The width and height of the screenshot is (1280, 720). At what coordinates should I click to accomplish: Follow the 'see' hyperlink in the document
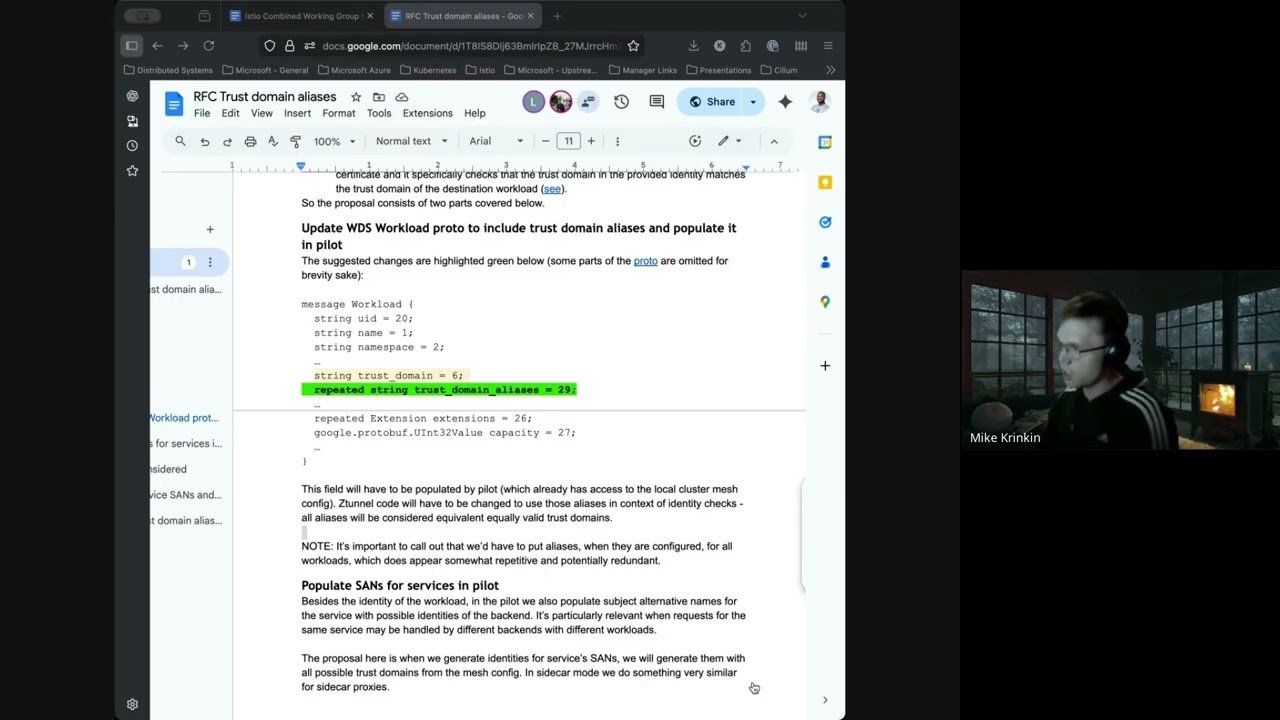[x=552, y=189]
